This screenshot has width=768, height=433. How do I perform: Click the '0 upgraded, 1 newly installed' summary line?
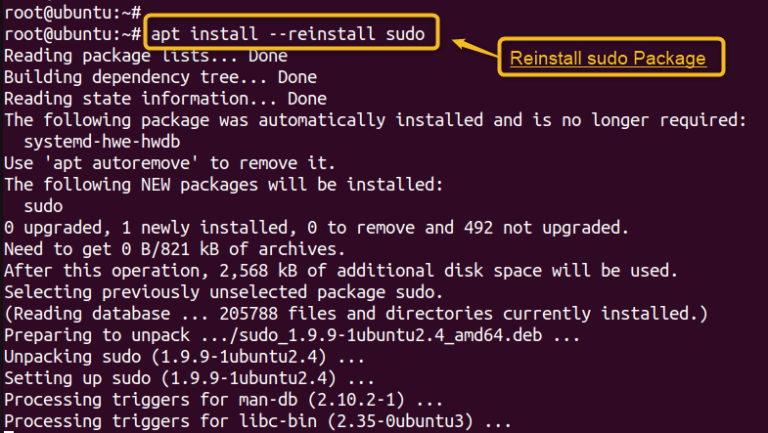316,228
